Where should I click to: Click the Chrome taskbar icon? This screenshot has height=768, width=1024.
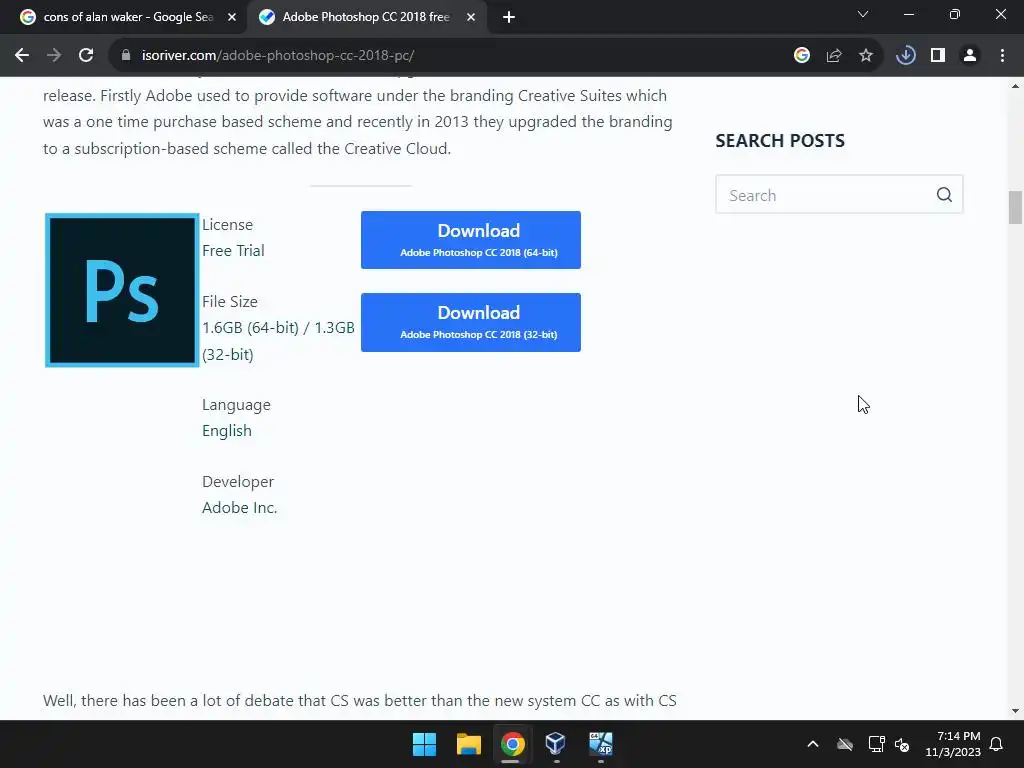pyautogui.click(x=513, y=744)
